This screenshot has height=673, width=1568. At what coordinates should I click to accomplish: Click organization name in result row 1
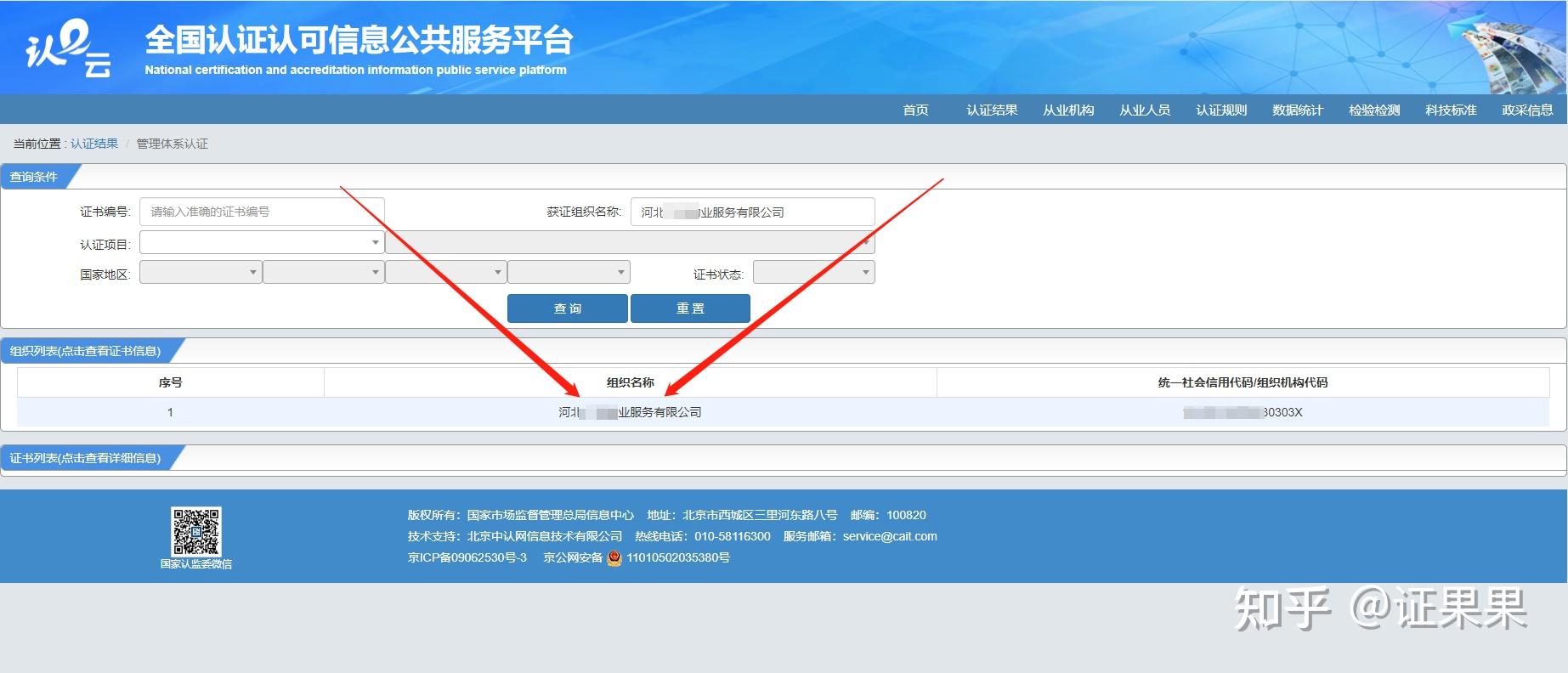[x=630, y=412]
